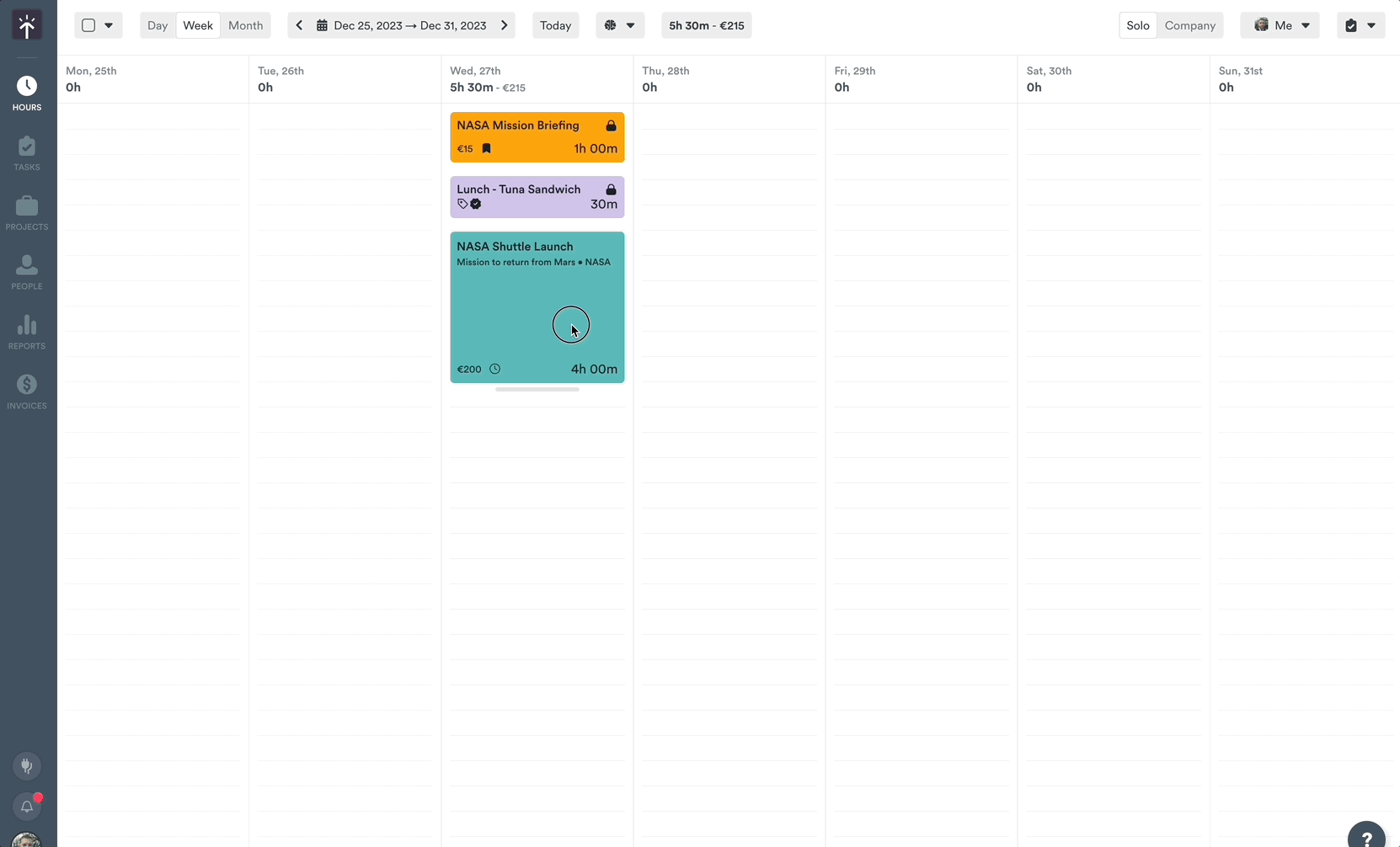Screen dimensions: 1400x847
Task: Click the Today button
Action: point(555,25)
